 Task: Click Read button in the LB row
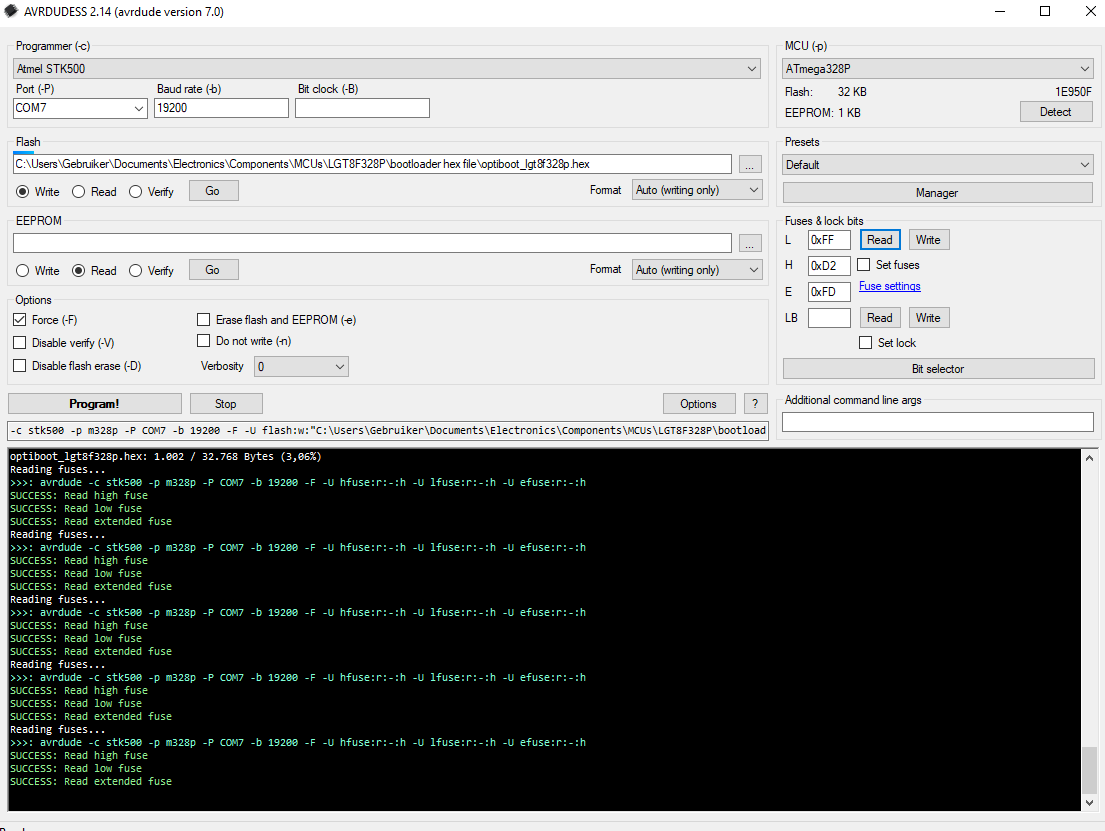click(879, 318)
